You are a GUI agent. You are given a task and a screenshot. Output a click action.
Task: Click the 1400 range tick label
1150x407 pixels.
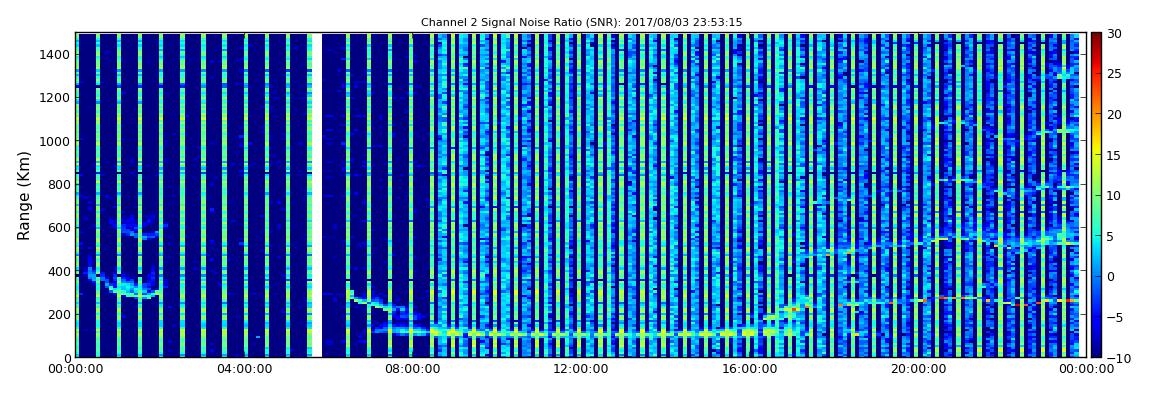tap(56, 54)
